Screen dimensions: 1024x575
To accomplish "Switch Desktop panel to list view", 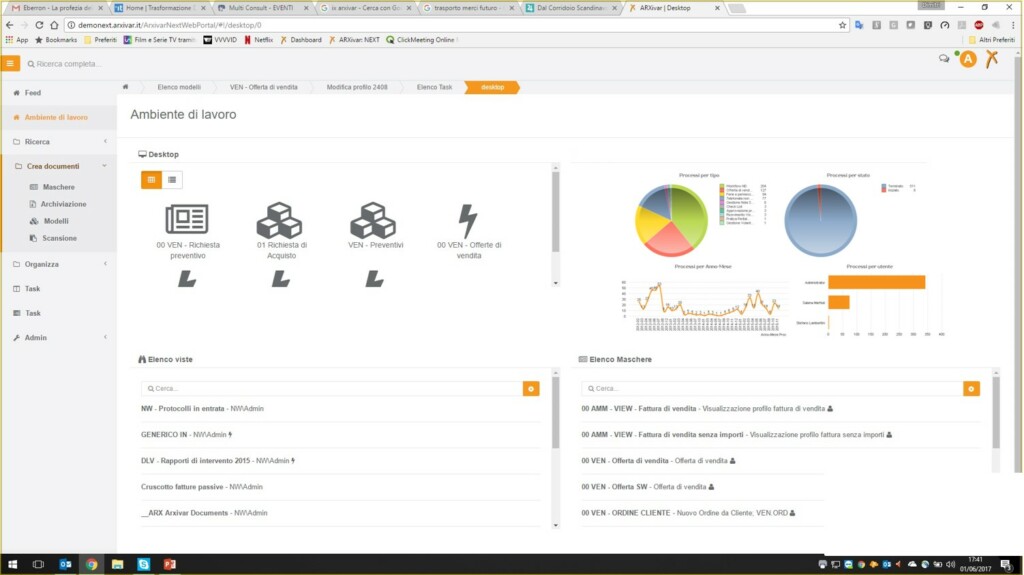I will 172,180.
